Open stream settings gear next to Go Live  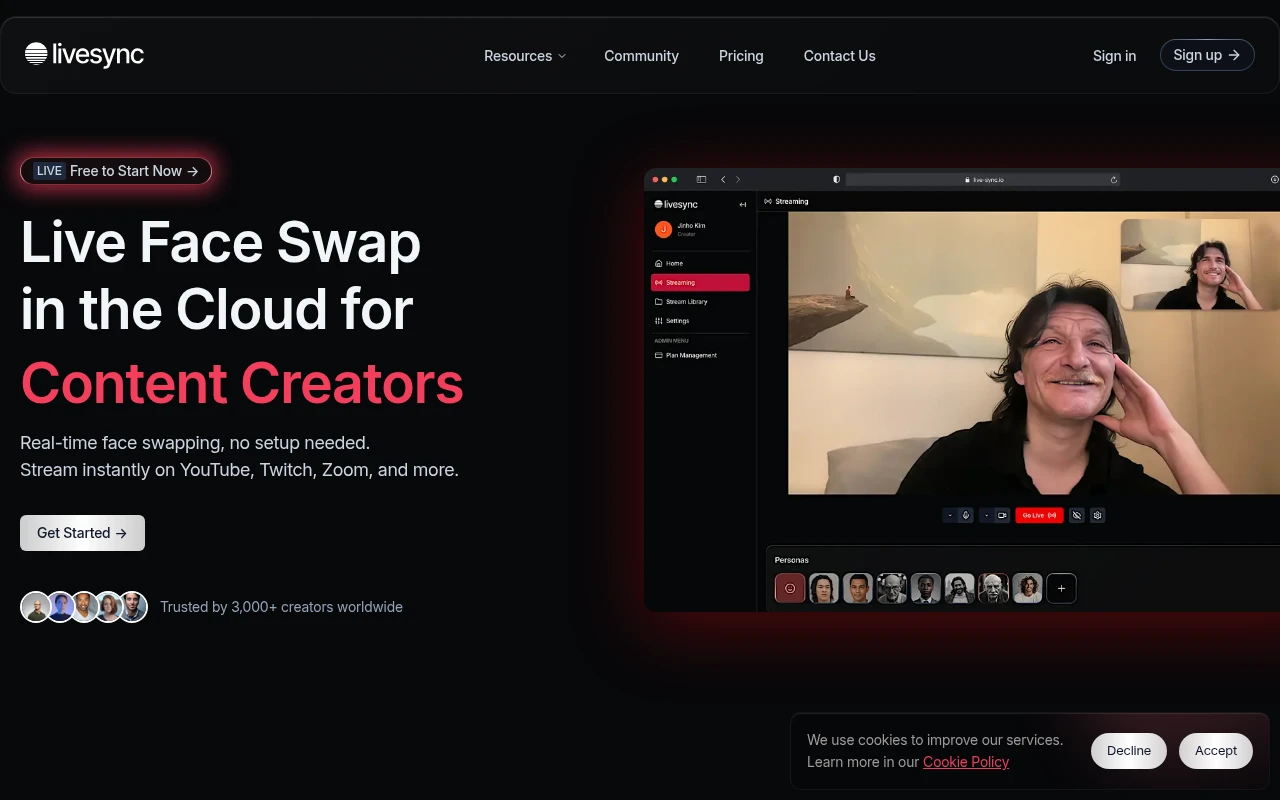pyautogui.click(x=1097, y=516)
